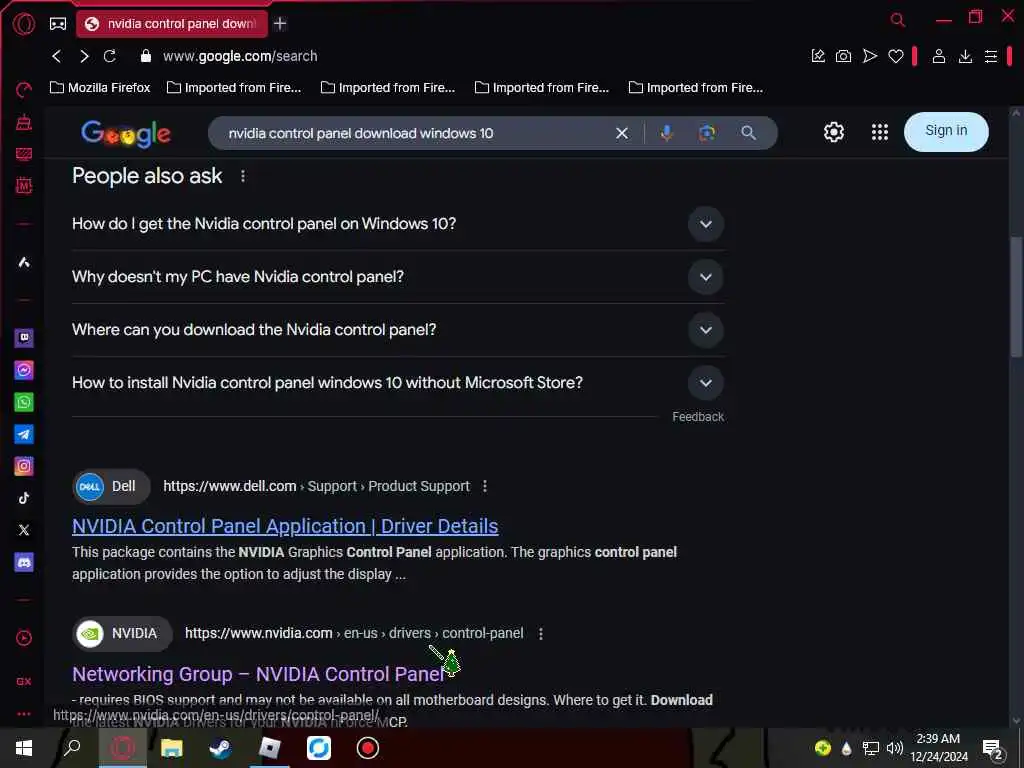Open Steam from the taskbar
Screen dimensions: 1024x768
(x=220, y=748)
